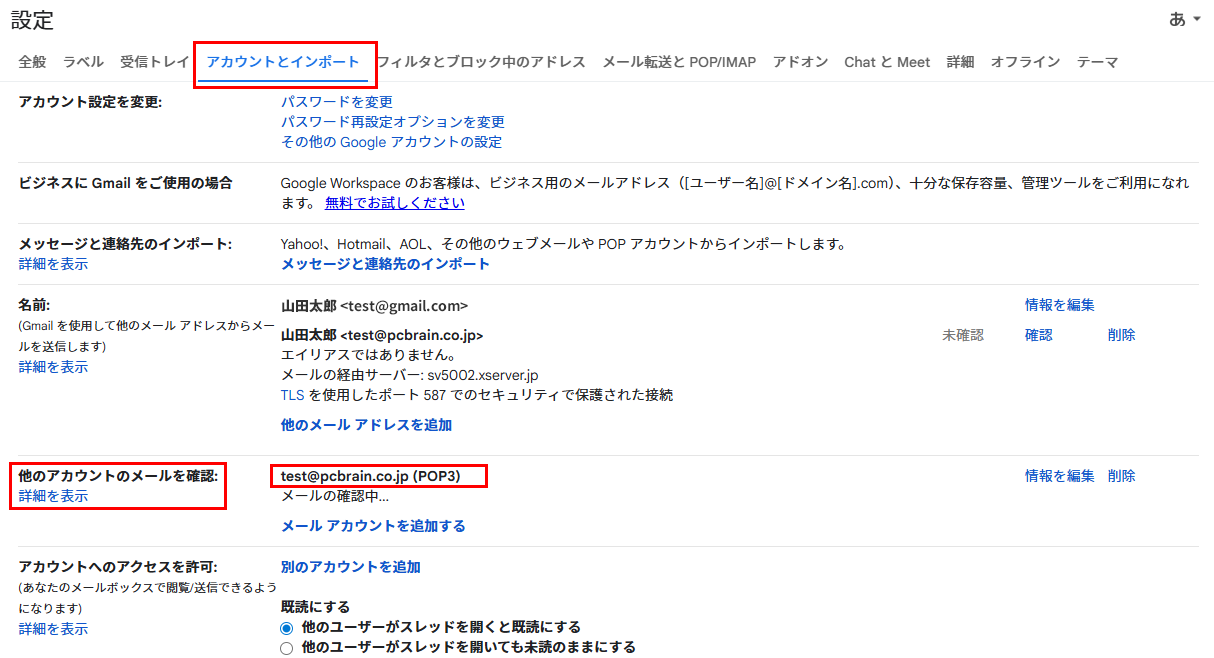Screen dimensions: 1214x658
Task: Switch to the メール転送と POP/IMAP tab
Action: 679,61
